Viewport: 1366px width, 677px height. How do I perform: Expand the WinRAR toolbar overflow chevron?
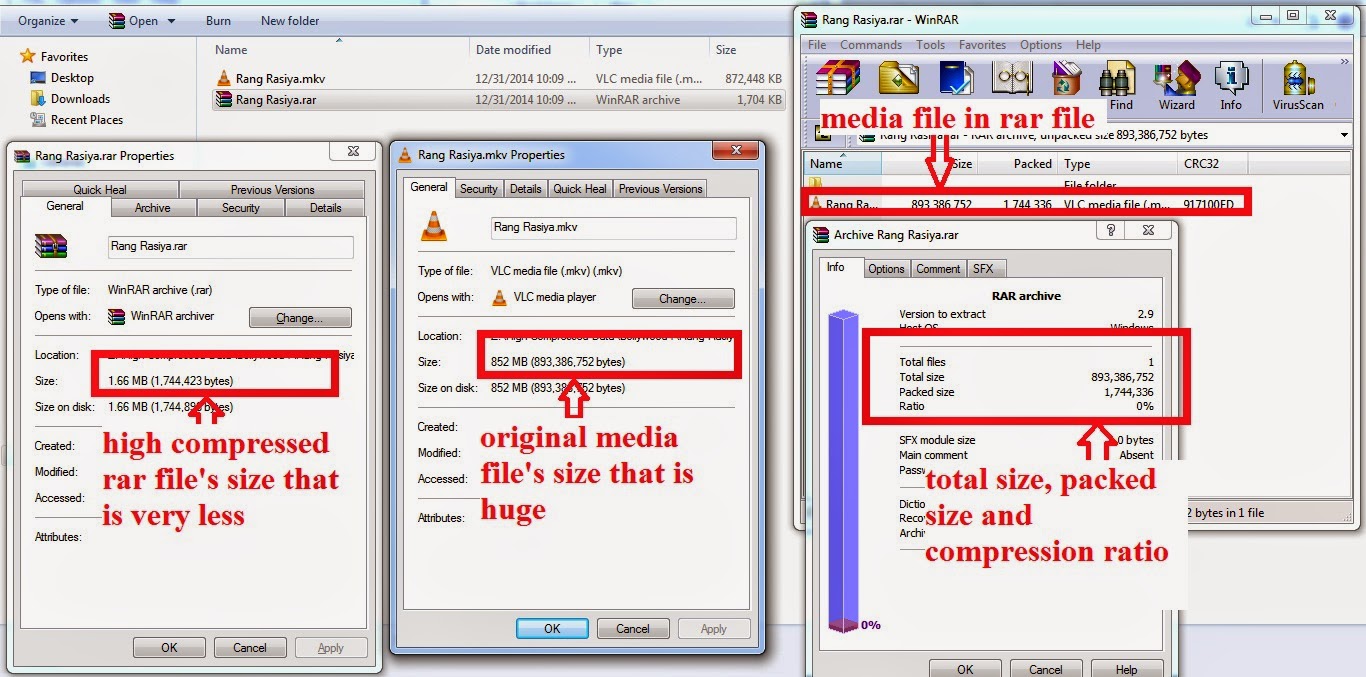[1344, 63]
